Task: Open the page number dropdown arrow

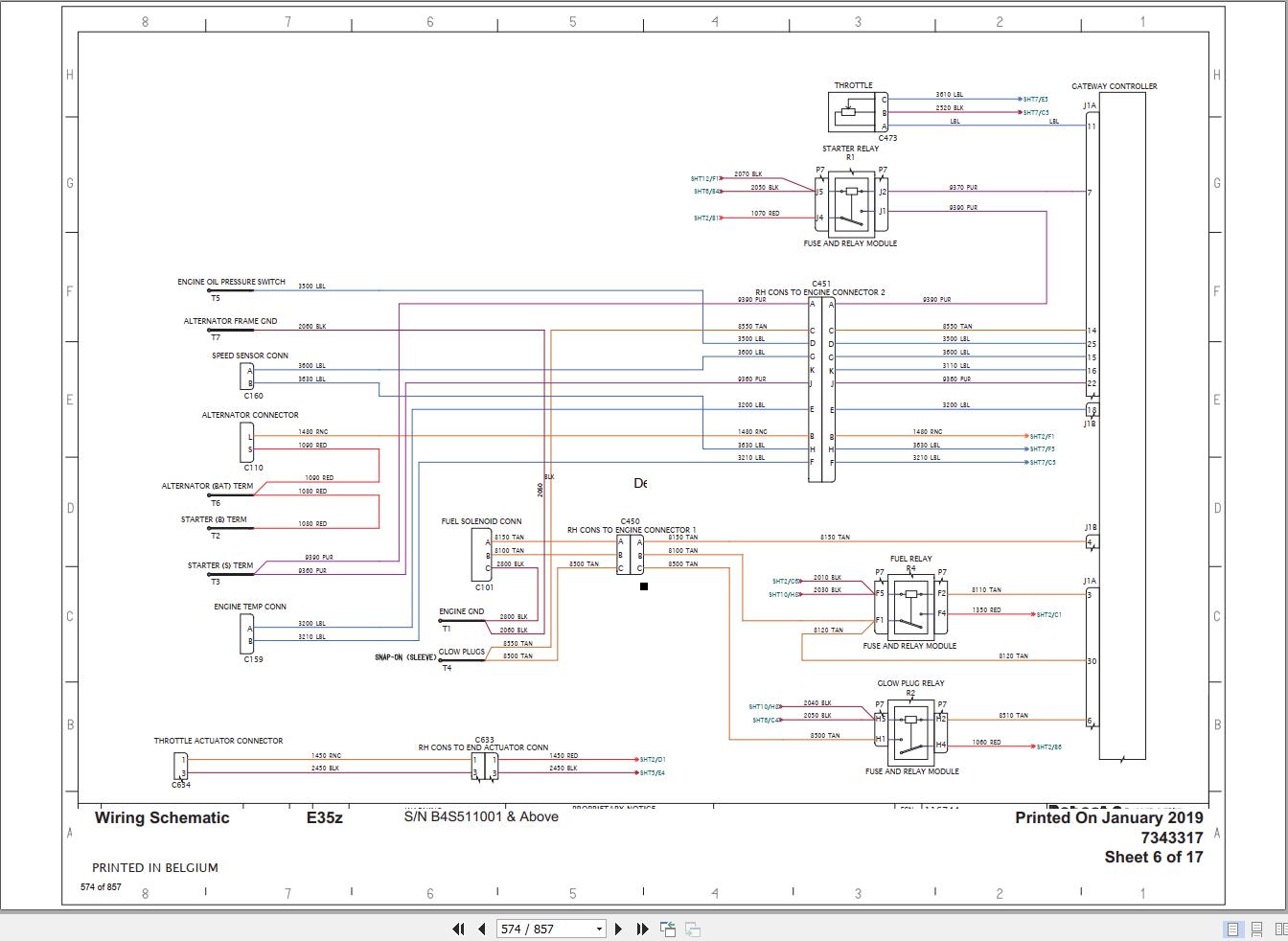Action: (600, 929)
